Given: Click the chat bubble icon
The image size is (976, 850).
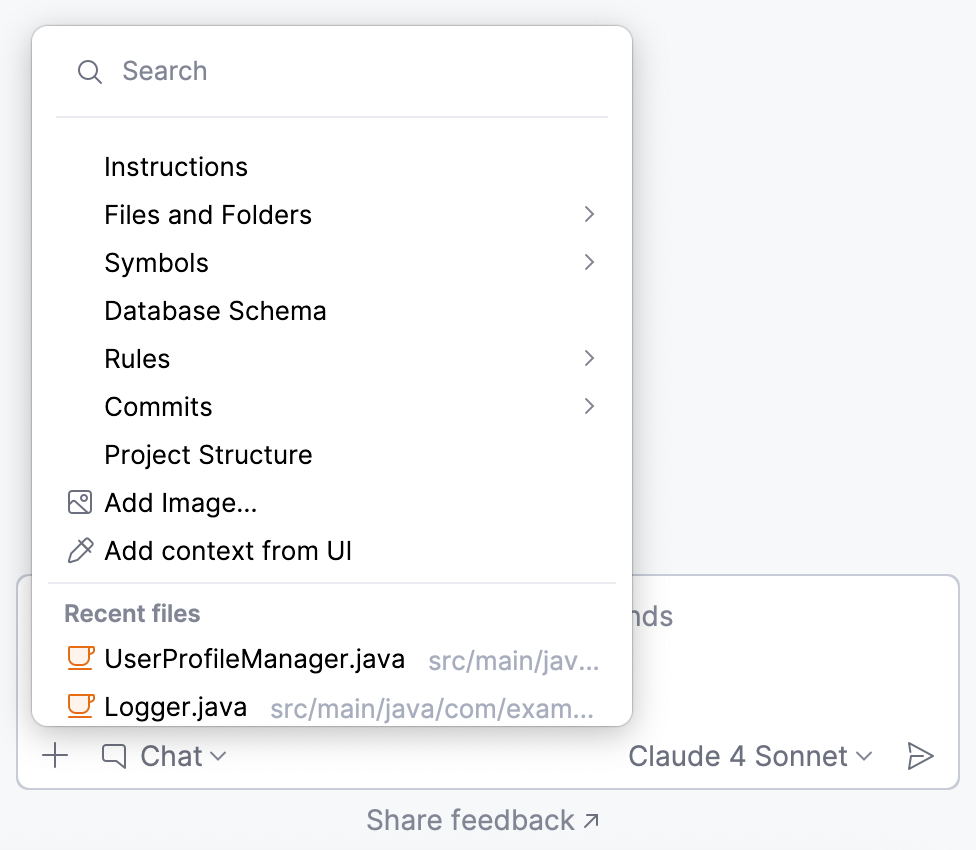Looking at the screenshot, I should click(117, 756).
